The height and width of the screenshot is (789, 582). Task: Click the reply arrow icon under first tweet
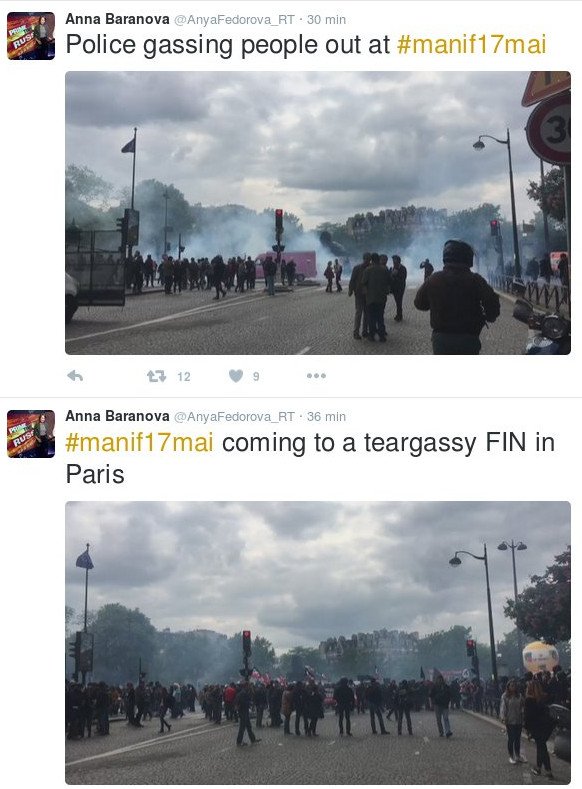(75, 376)
